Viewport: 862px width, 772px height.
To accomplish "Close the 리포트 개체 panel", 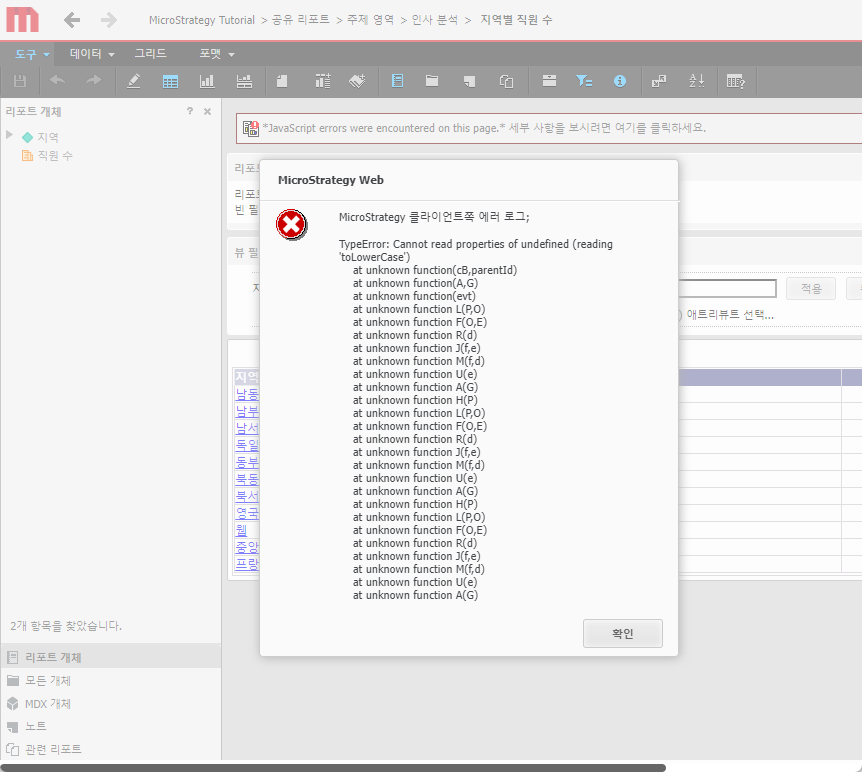I will (x=207, y=112).
